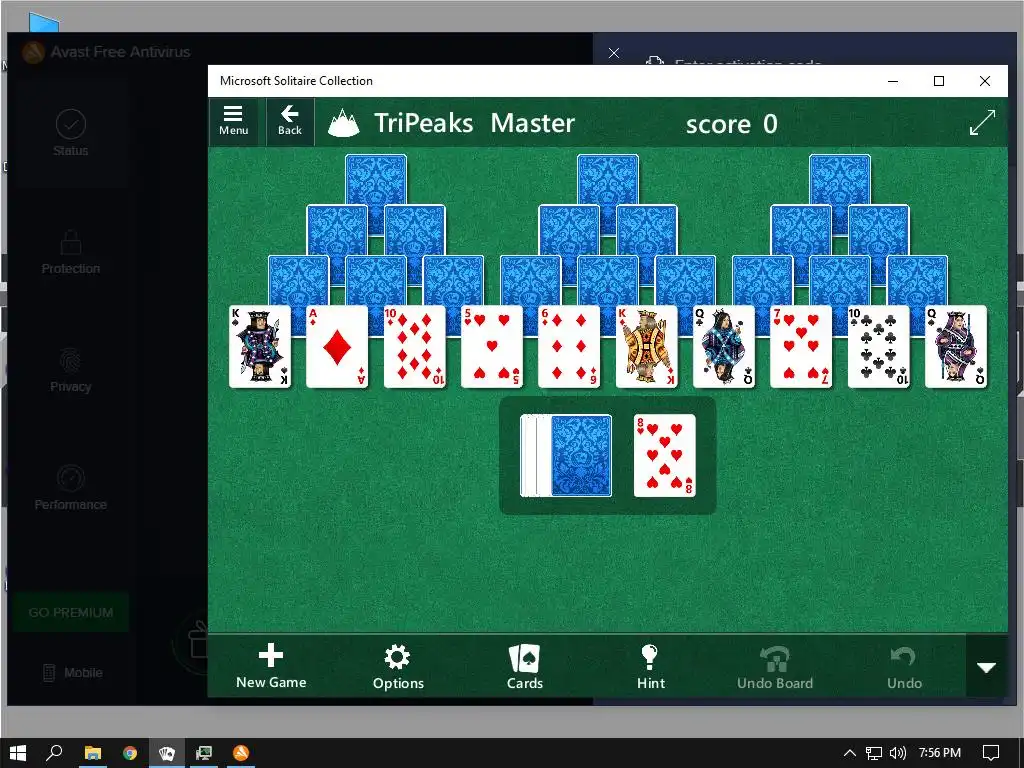The width and height of the screenshot is (1024, 768).
Task: Open the Cards deck selector
Action: click(524, 667)
